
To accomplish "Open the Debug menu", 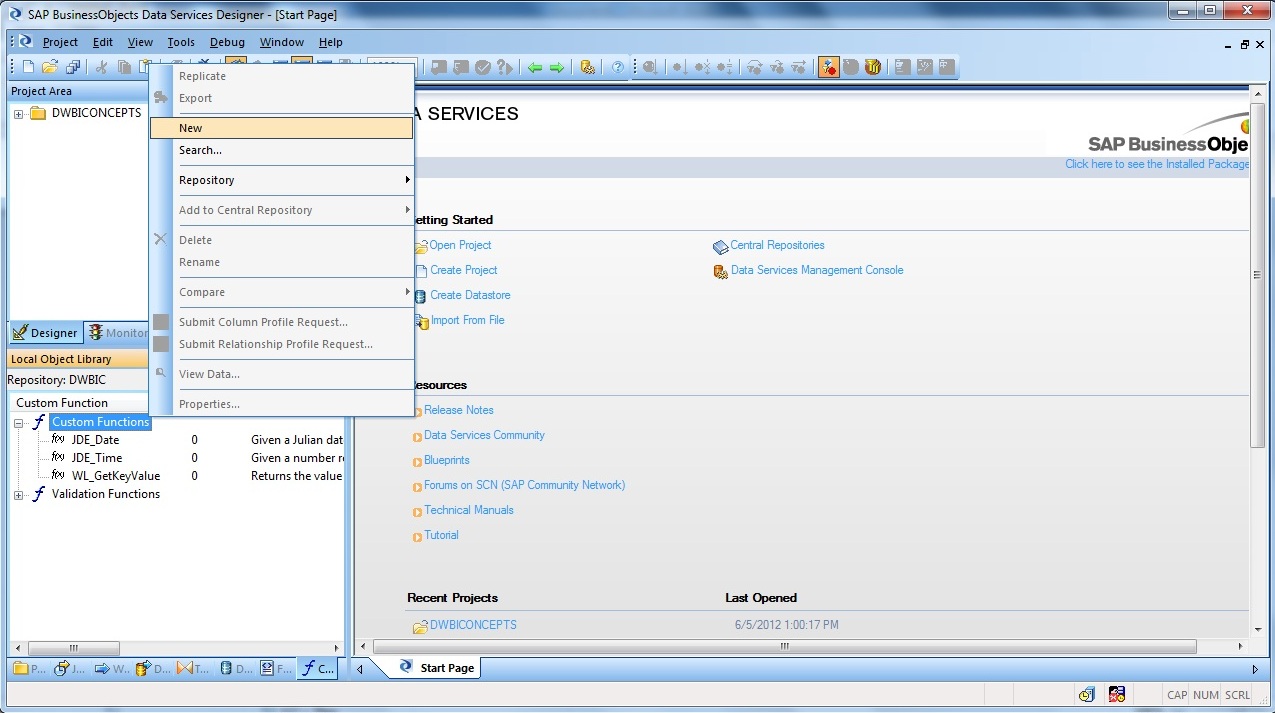I will pyautogui.click(x=227, y=42).
